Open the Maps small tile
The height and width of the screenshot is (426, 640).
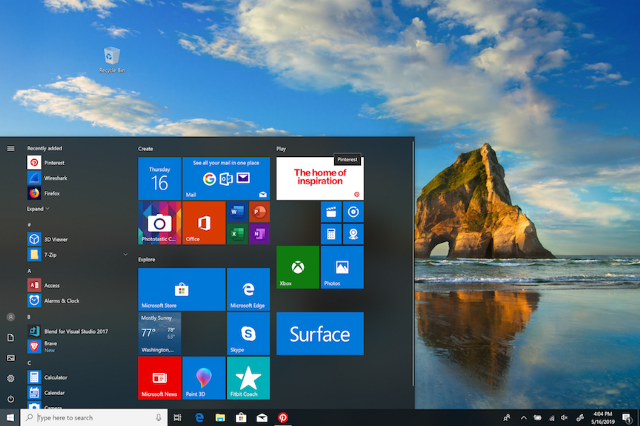pyautogui.click(x=353, y=234)
